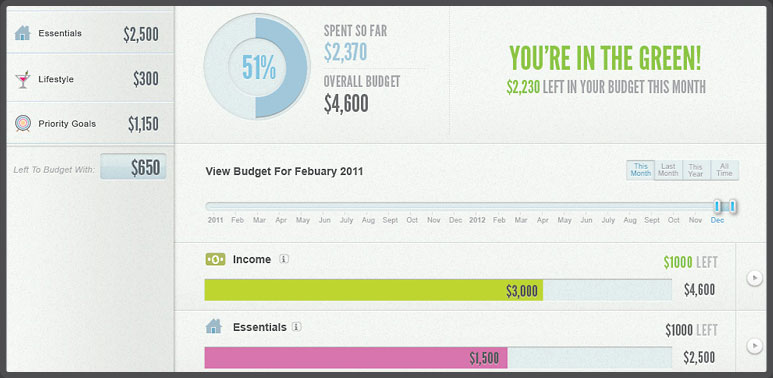Image resolution: width=773 pixels, height=378 pixels.
Task: Select the This Year filter
Action: pyautogui.click(x=696, y=170)
